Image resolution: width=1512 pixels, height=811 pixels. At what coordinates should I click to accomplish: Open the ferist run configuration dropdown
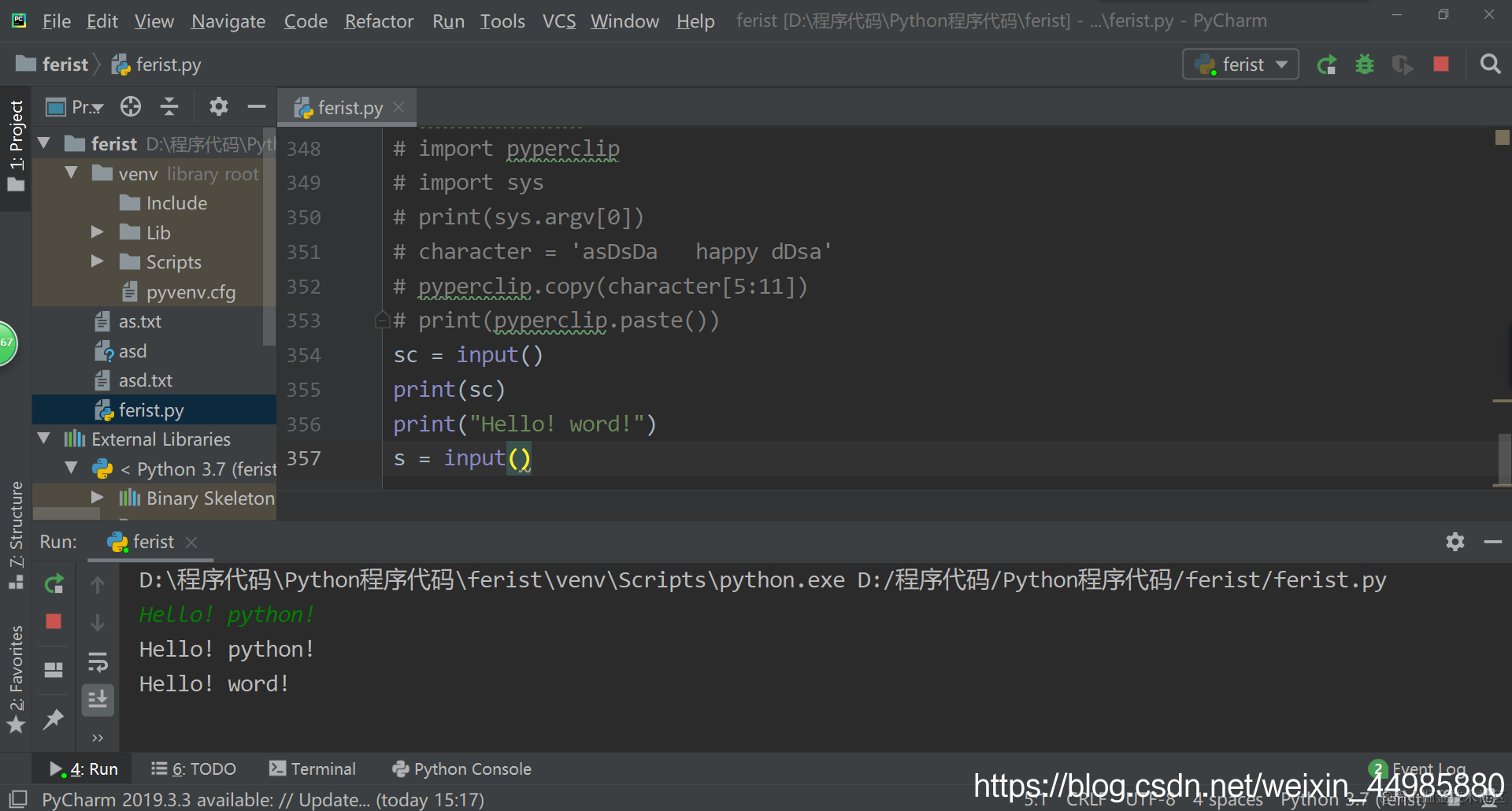coord(1240,65)
